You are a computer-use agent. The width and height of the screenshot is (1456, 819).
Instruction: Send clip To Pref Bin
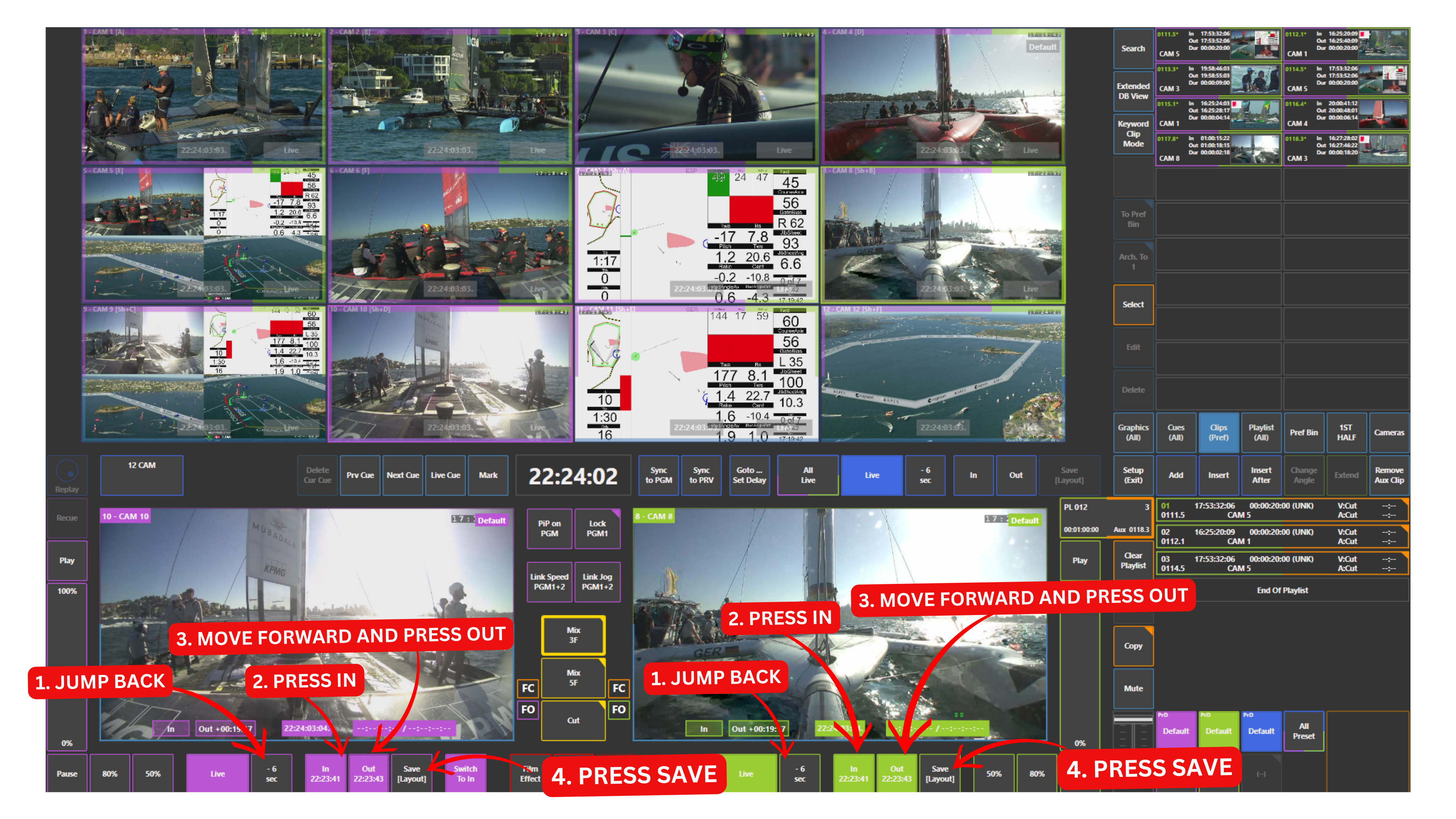pyautogui.click(x=1133, y=219)
